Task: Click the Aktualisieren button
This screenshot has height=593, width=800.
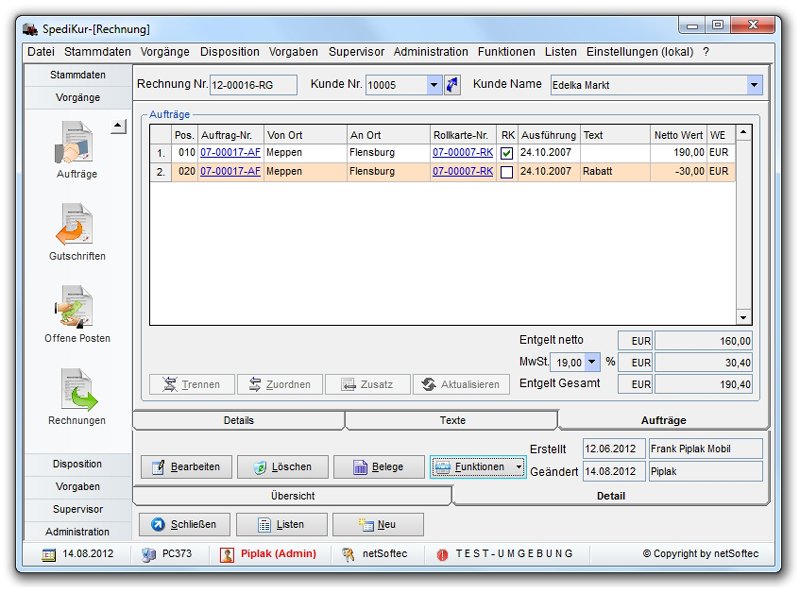Action: (x=461, y=385)
